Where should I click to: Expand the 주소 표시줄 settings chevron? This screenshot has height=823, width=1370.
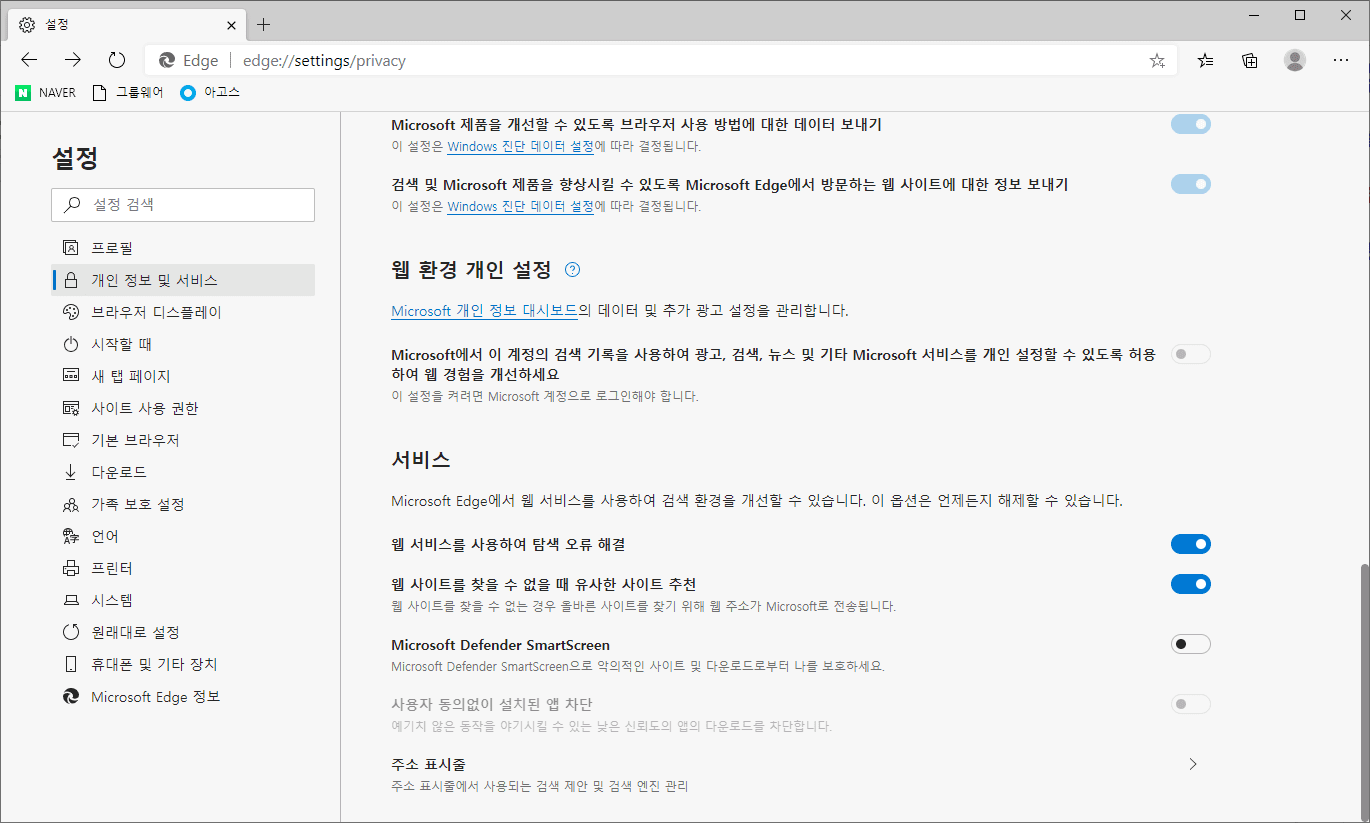click(x=1192, y=764)
